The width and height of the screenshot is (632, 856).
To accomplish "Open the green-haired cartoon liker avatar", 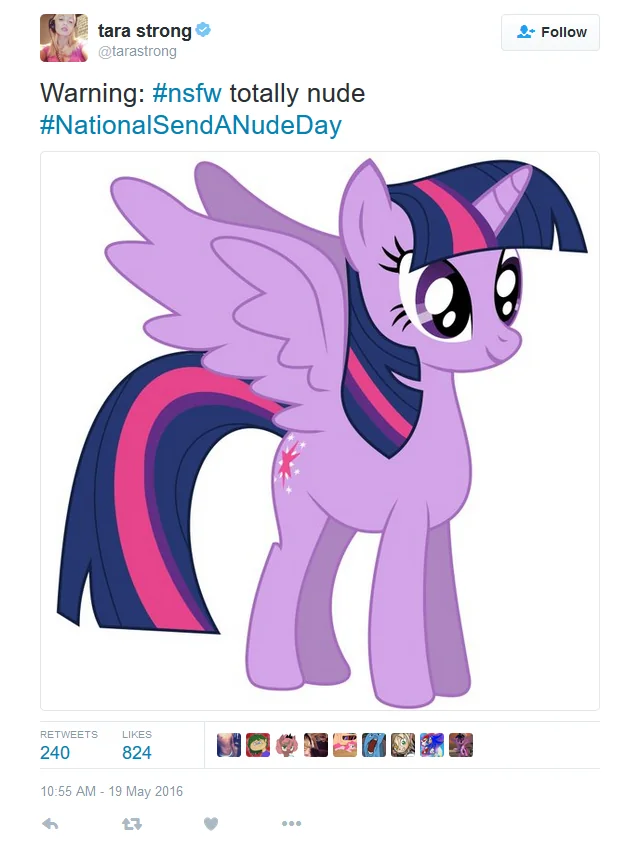I will pos(258,745).
